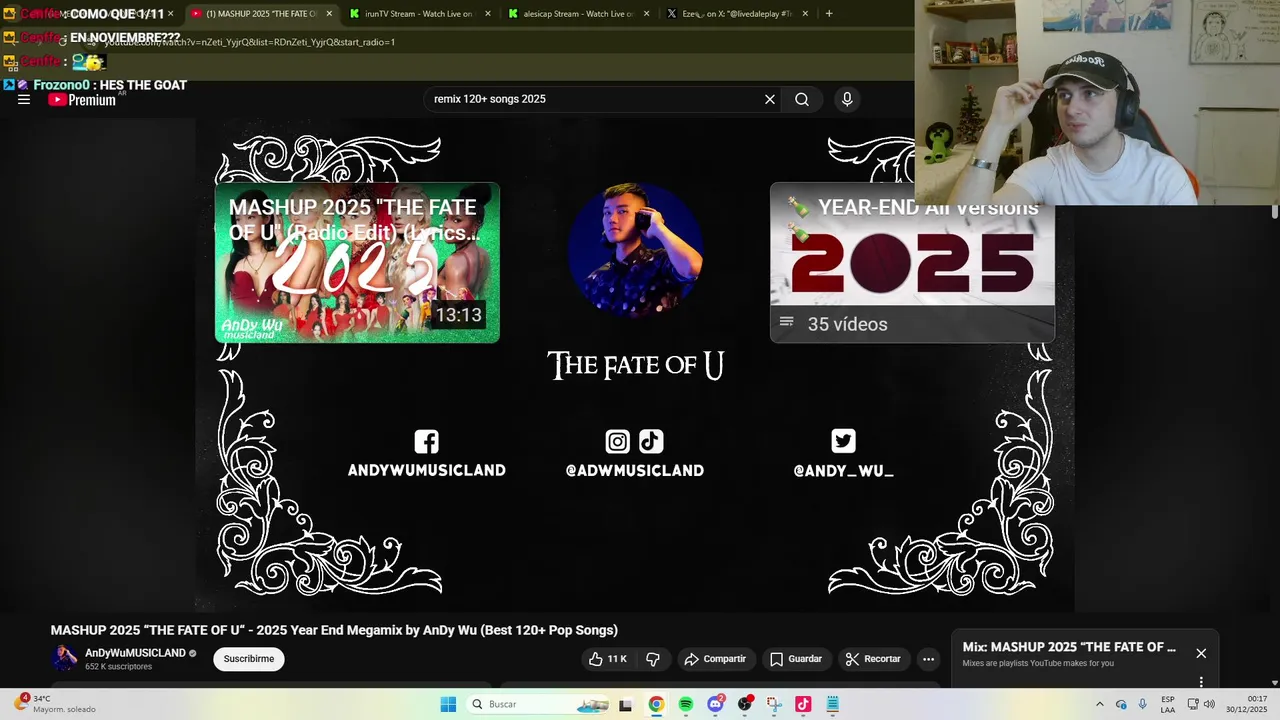Focus the browser address bar URL
The image size is (1280, 720).
point(250,42)
